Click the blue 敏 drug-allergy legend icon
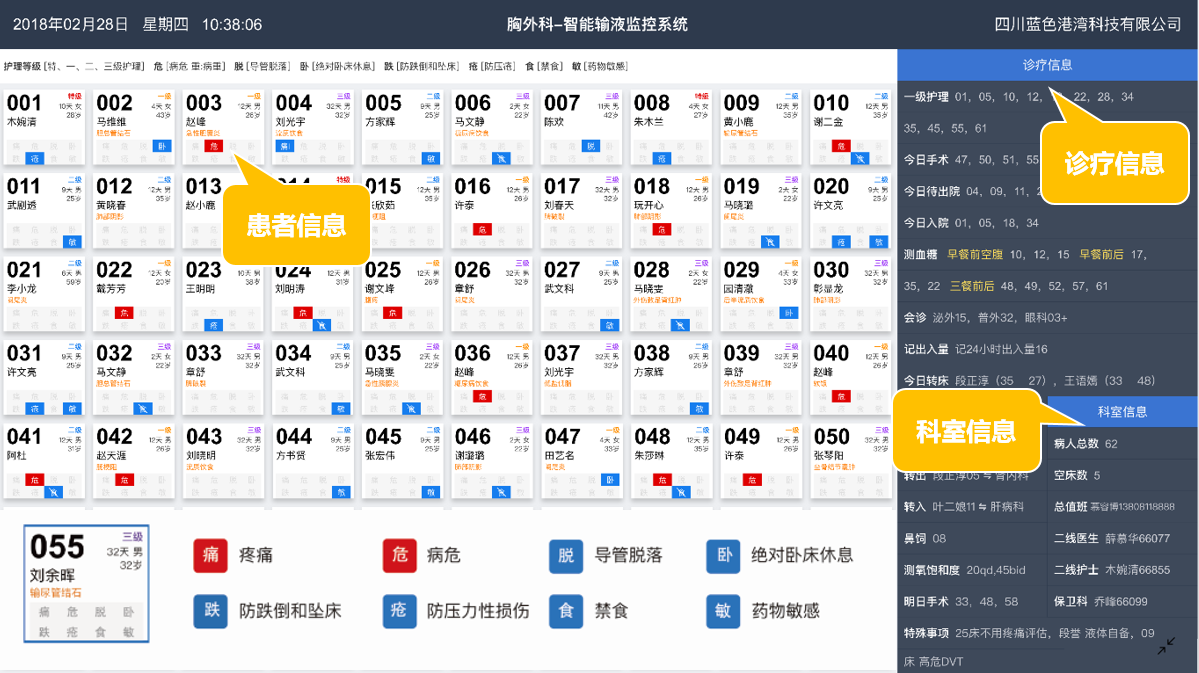The height and width of the screenshot is (673, 1199). pyautogui.click(x=723, y=611)
